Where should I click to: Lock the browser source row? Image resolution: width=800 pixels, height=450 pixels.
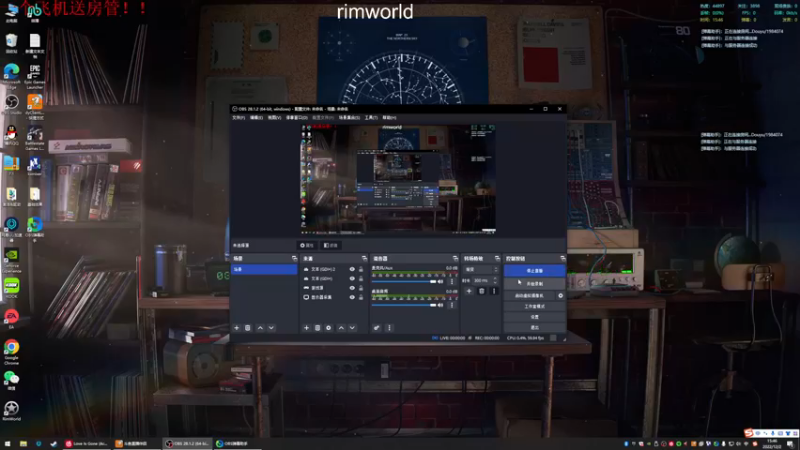pyautogui.click(x=361, y=288)
